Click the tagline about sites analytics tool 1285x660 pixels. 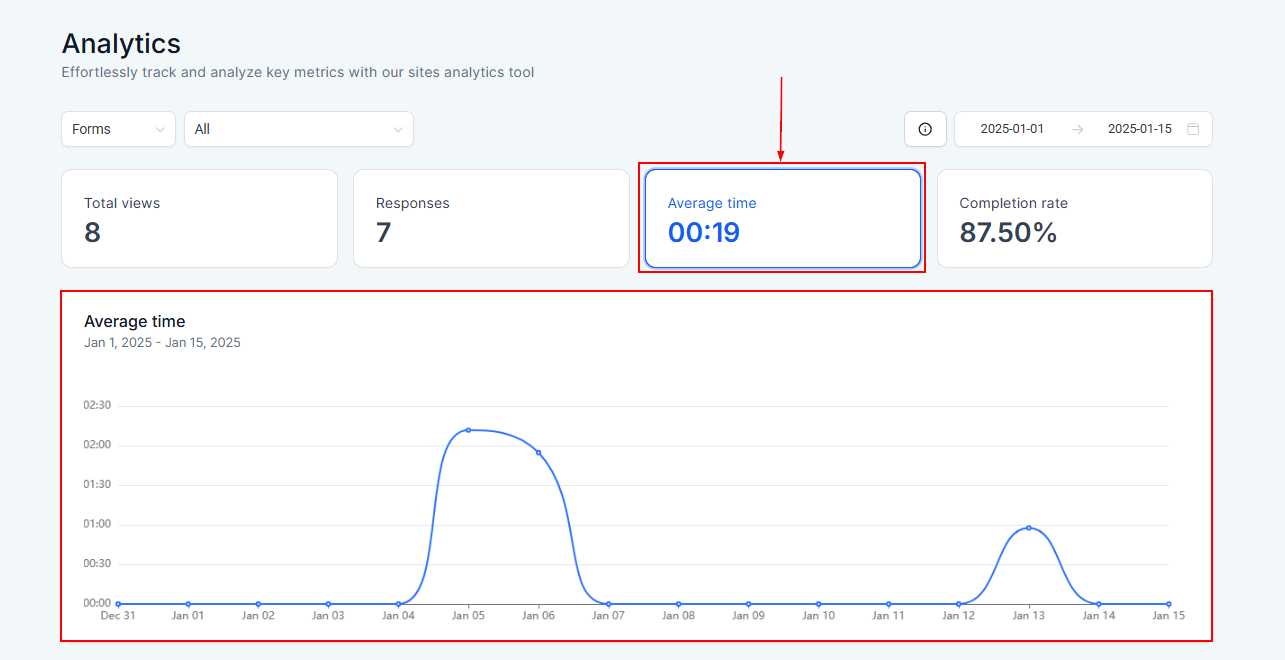(298, 72)
